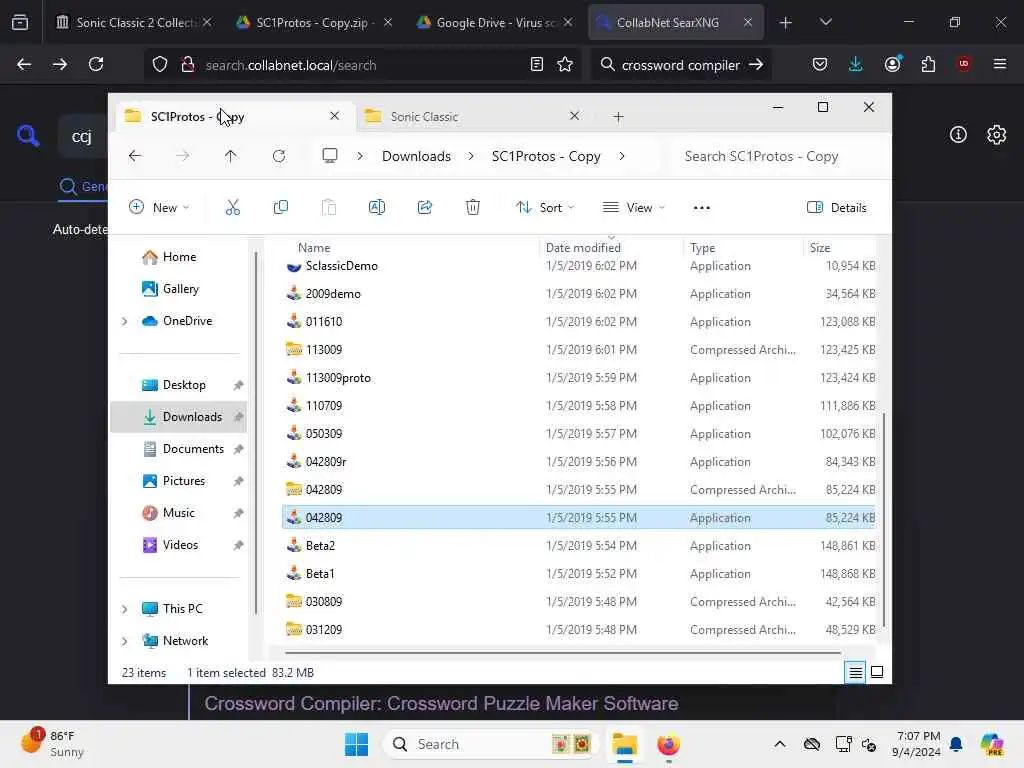Toggle the Details pane button

[x=837, y=208]
